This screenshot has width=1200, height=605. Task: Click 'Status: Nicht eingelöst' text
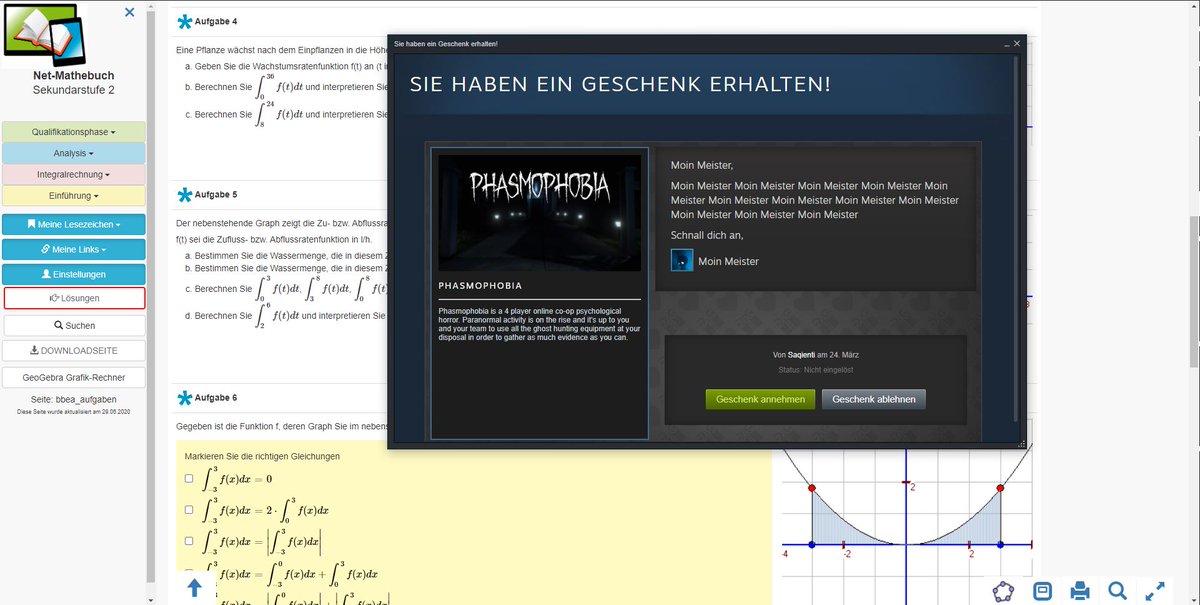click(x=816, y=370)
